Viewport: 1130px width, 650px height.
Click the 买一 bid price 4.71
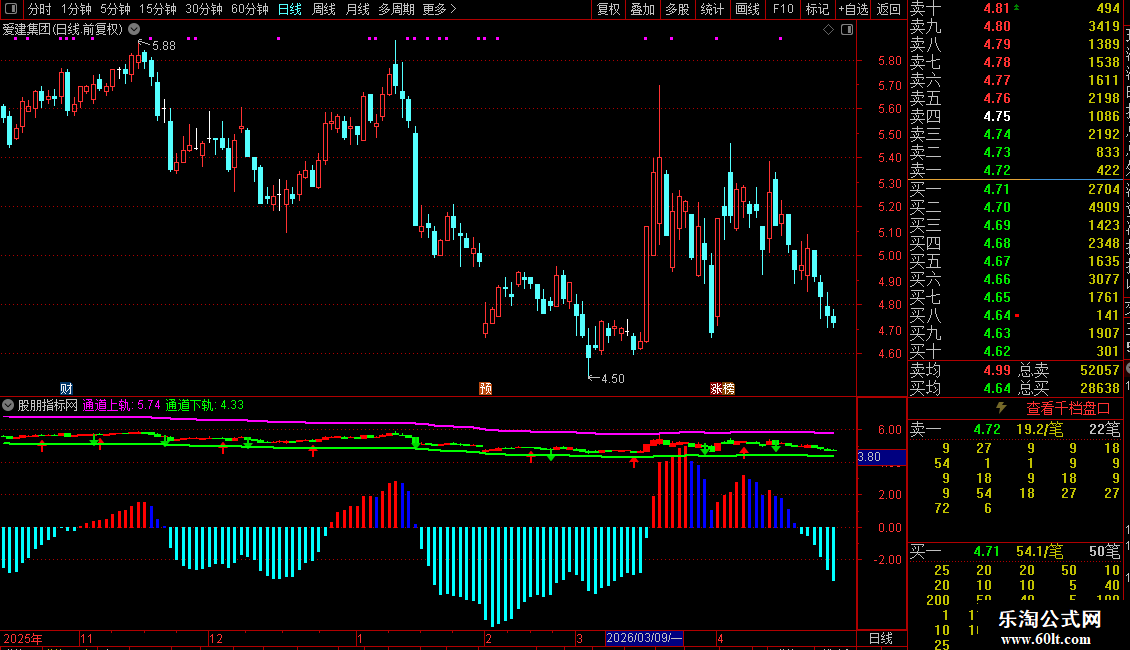click(997, 189)
